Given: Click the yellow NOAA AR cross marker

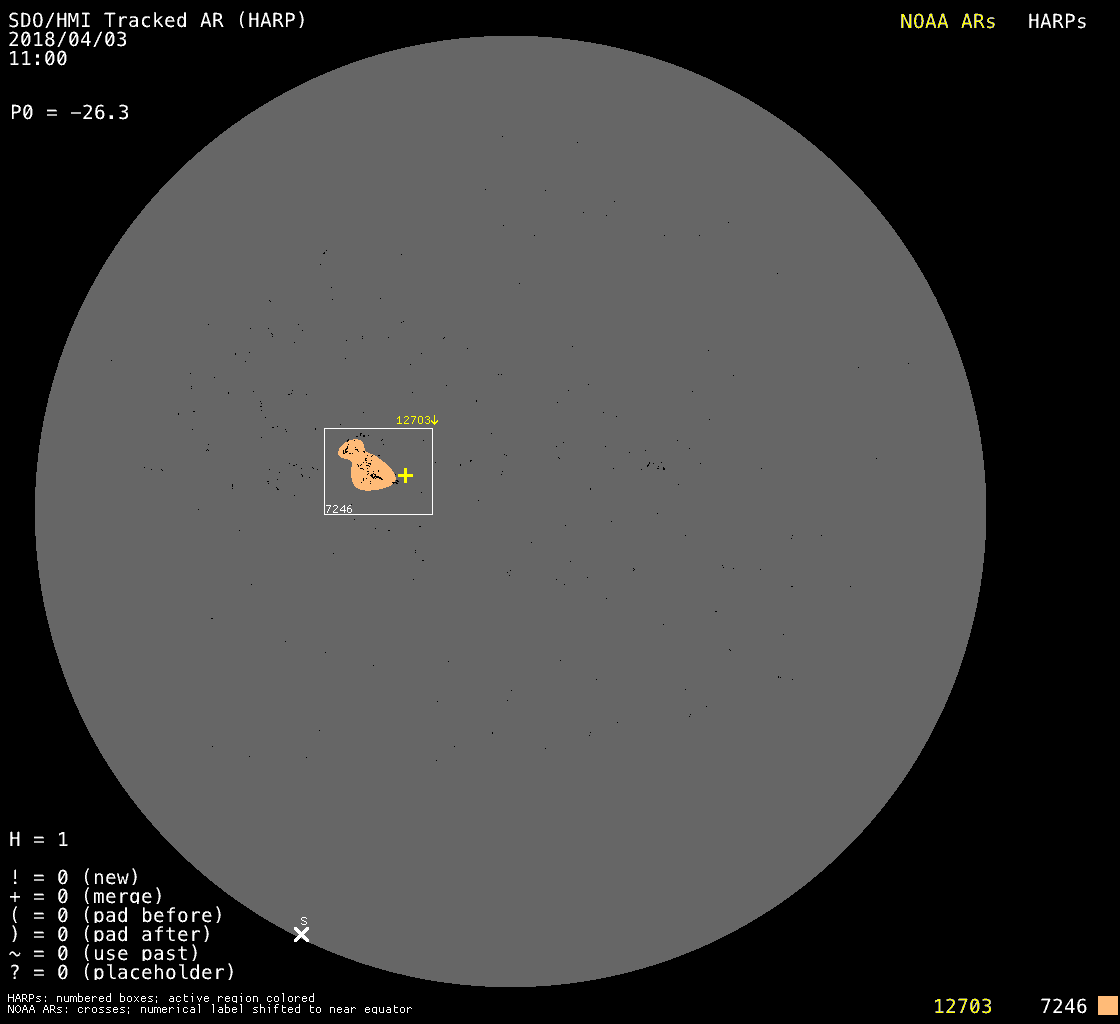Looking at the screenshot, I should click(x=405, y=475).
